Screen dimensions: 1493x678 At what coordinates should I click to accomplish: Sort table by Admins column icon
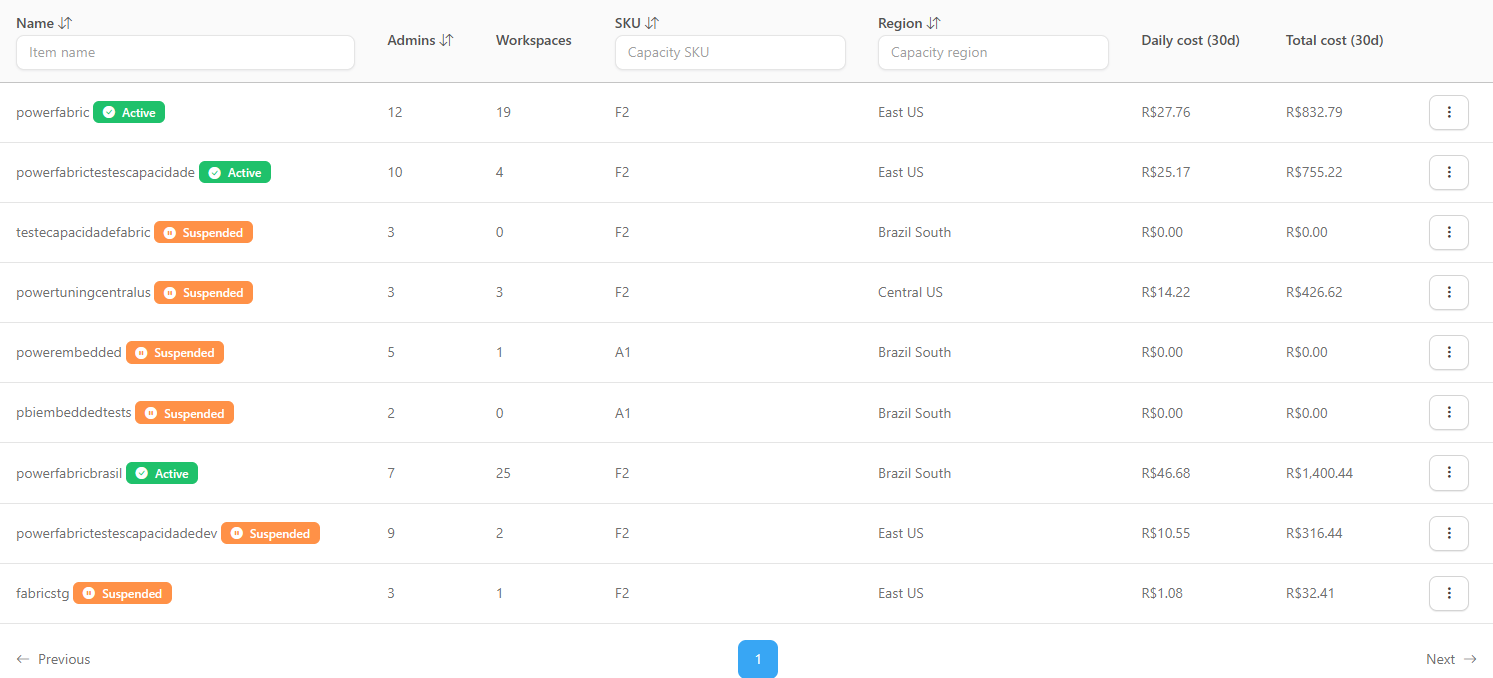[x=447, y=40]
